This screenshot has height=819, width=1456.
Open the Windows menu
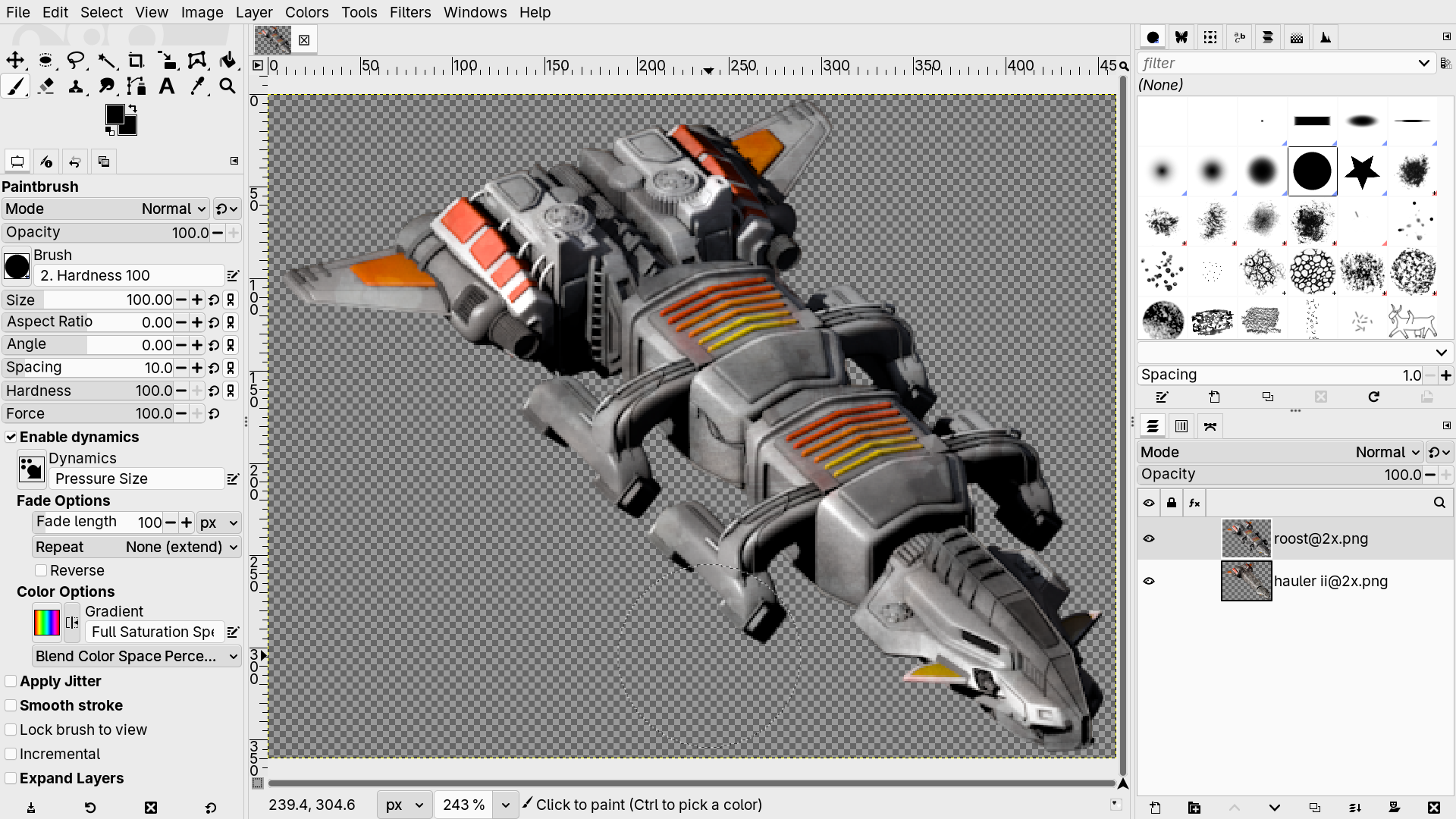coord(475,12)
